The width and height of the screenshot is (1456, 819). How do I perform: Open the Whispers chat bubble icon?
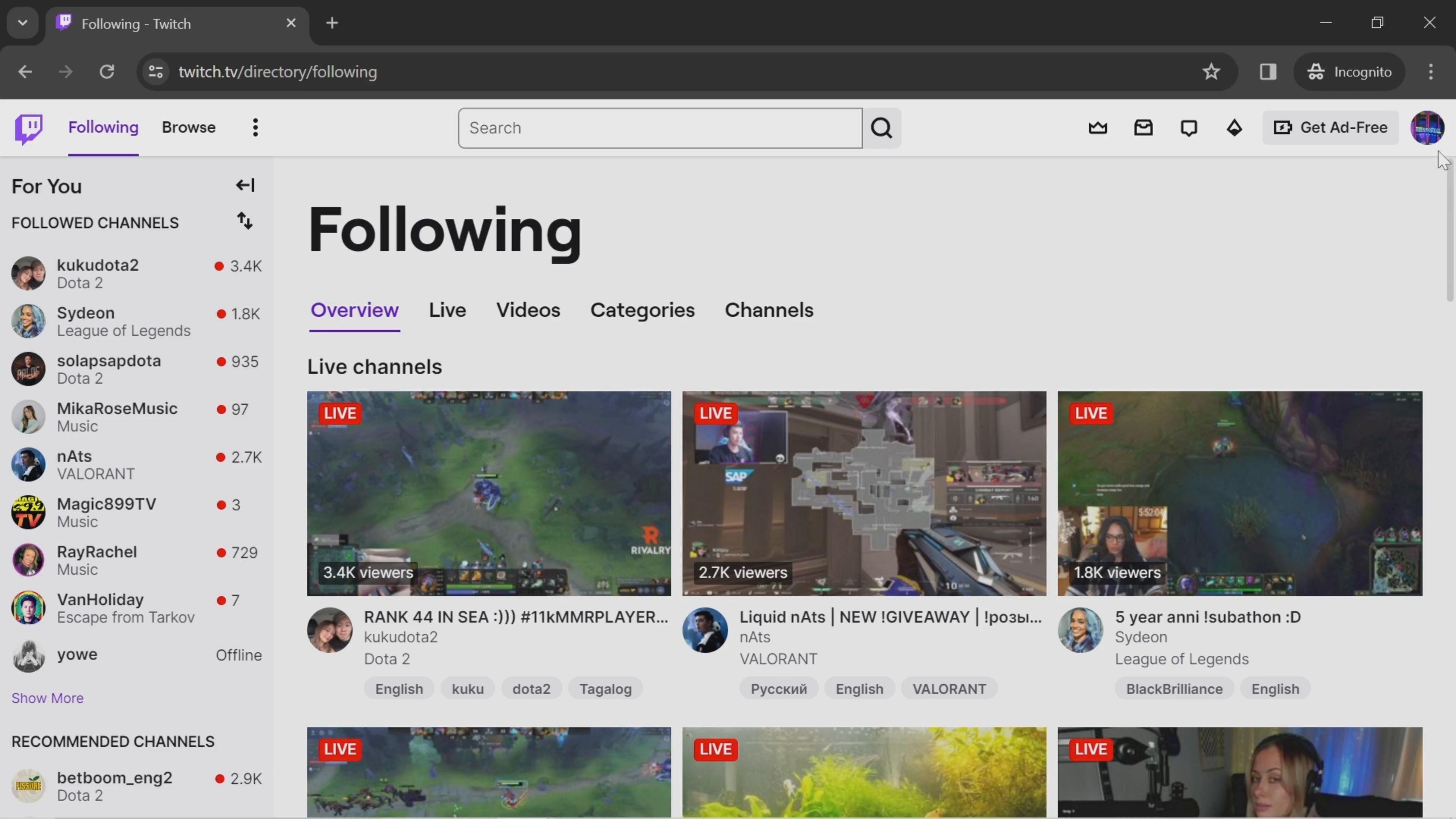tap(1189, 128)
